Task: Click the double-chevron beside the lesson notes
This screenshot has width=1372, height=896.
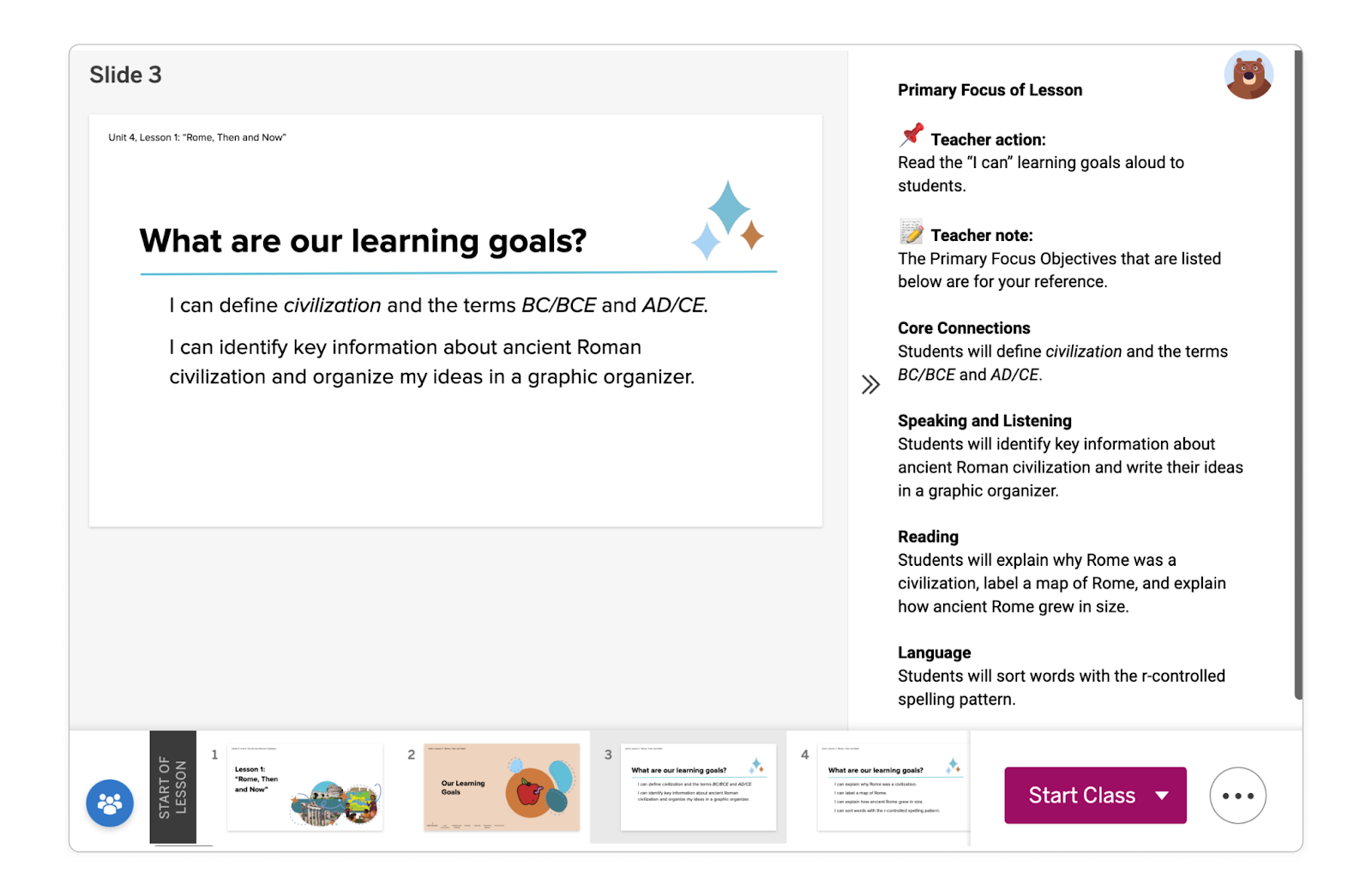Action: point(870,384)
